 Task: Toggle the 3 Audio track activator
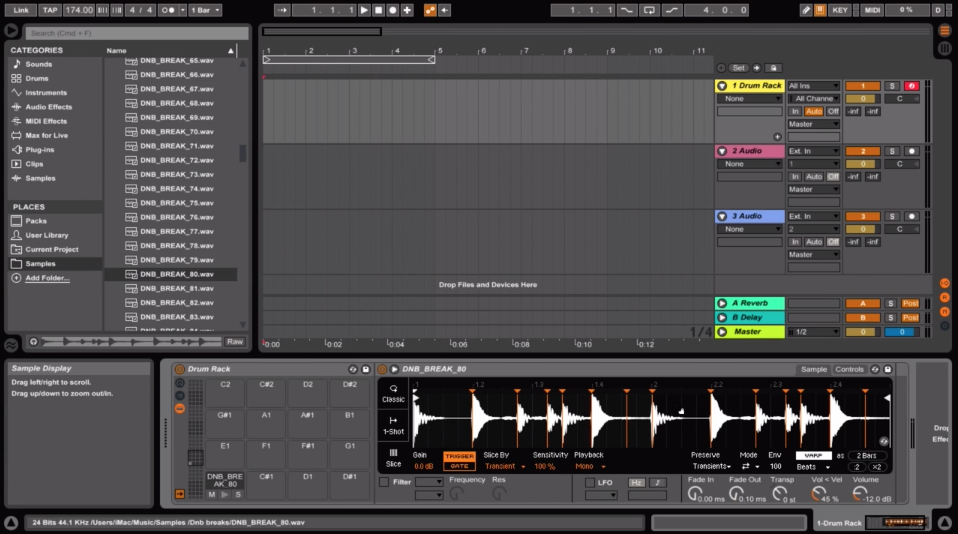[x=863, y=216]
